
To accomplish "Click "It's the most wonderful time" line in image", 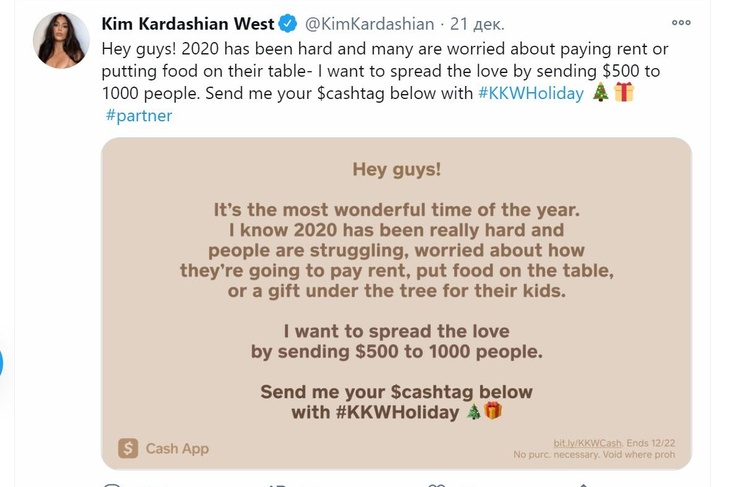I will coord(396,211).
